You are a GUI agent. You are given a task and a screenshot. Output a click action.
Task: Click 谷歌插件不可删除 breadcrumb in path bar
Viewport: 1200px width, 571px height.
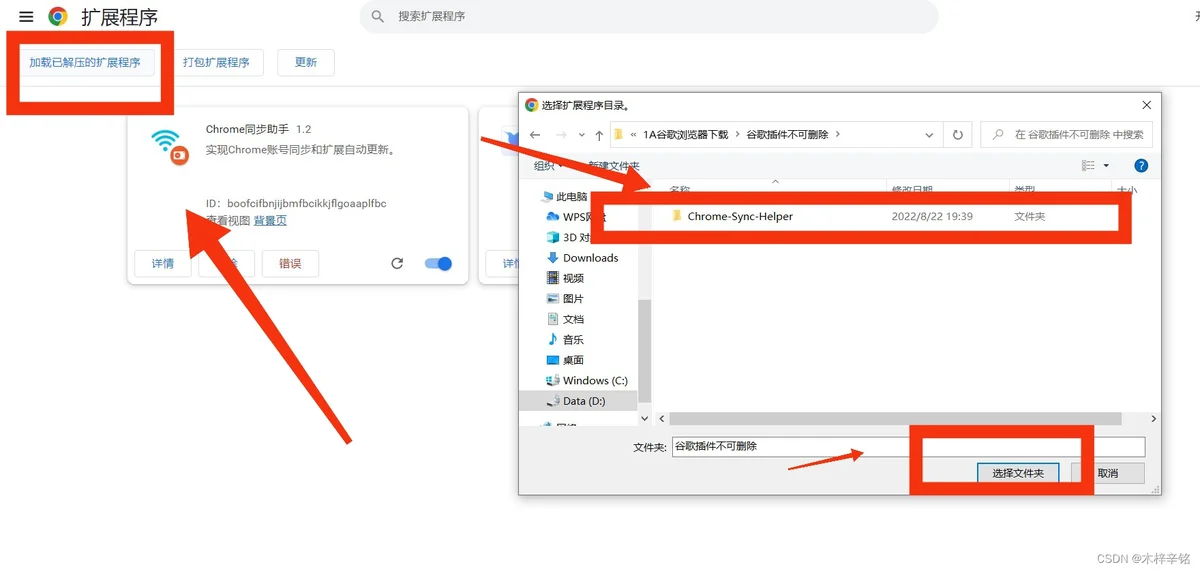[787, 134]
